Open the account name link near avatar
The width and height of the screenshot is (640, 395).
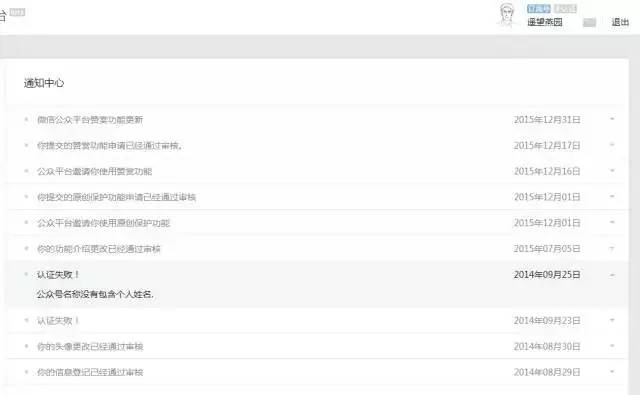pos(545,22)
